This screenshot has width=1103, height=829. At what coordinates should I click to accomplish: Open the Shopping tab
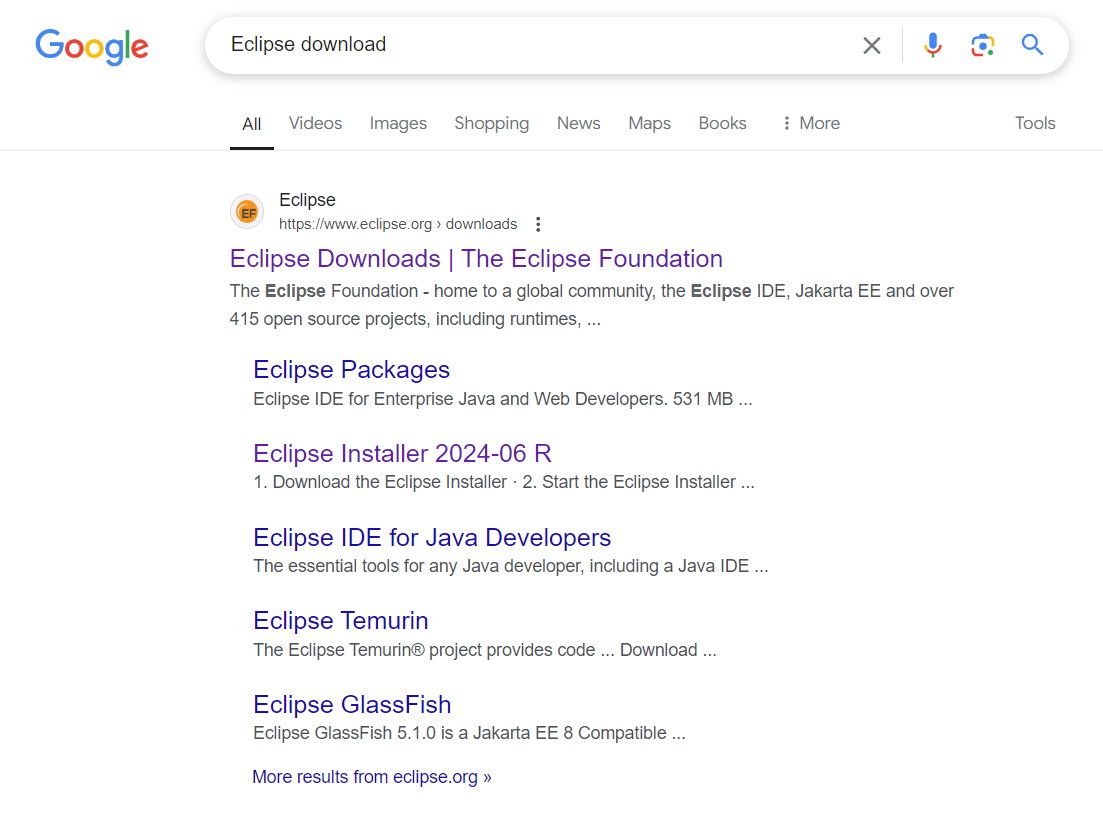click(x=492, y=123)
